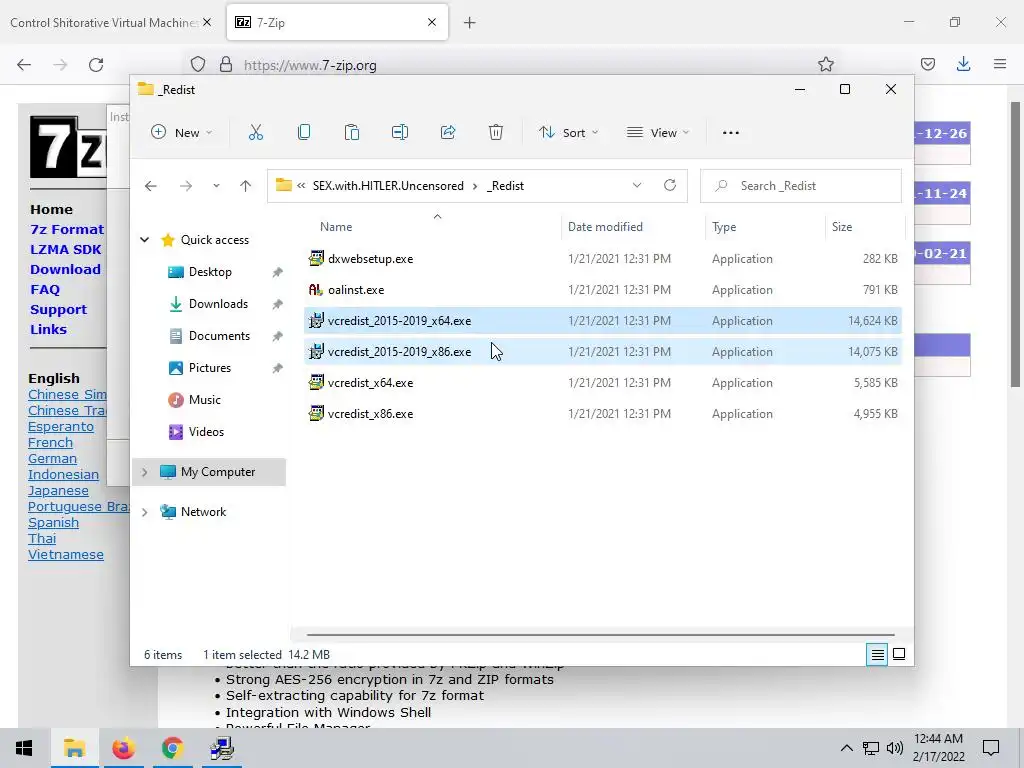The image size is (1024, 768).
Task: Show hidden system tray icons
Action: pyautogui.click(x=846, y=748)
